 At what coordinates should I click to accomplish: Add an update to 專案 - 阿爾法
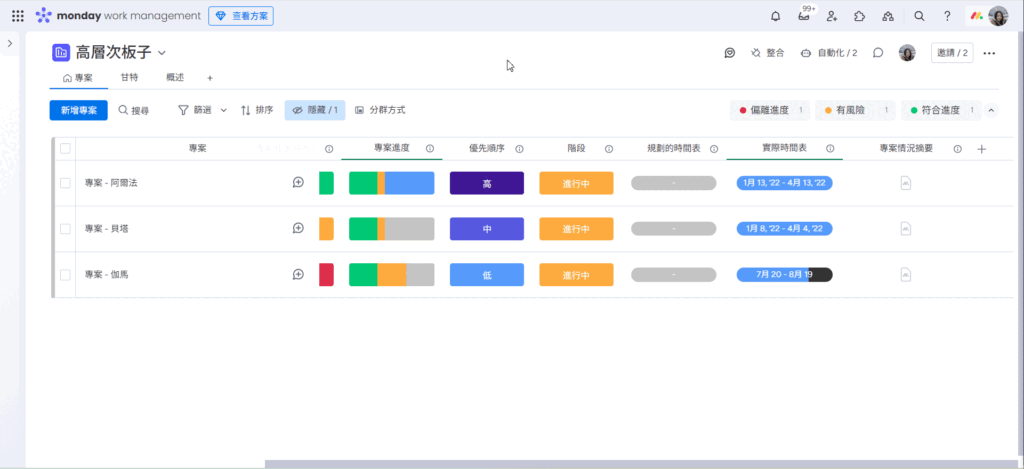pyautogui.click(x=298, y=183)
